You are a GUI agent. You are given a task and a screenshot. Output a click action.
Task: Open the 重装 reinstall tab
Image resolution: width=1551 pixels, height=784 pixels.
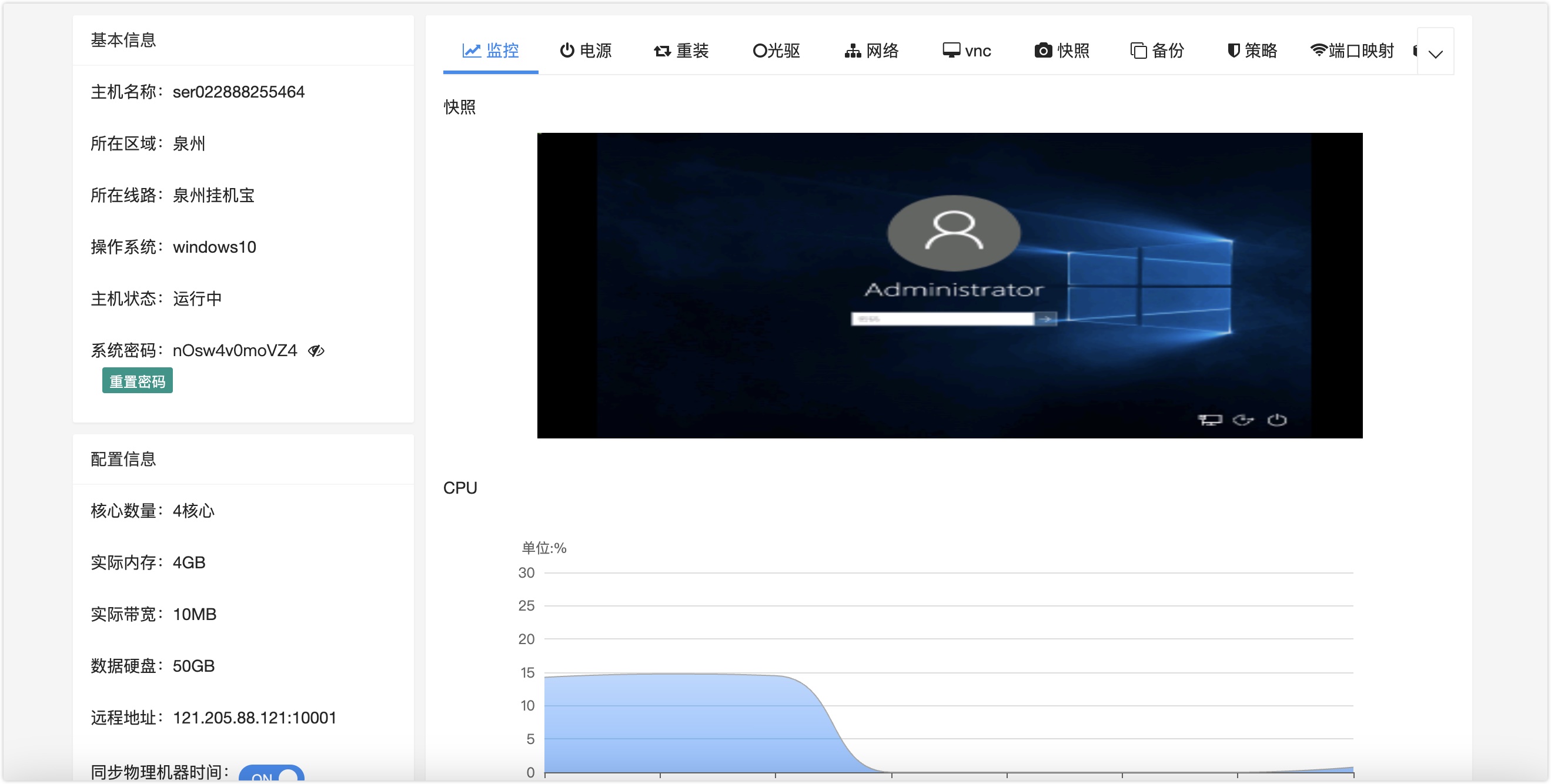click(681, 51)
